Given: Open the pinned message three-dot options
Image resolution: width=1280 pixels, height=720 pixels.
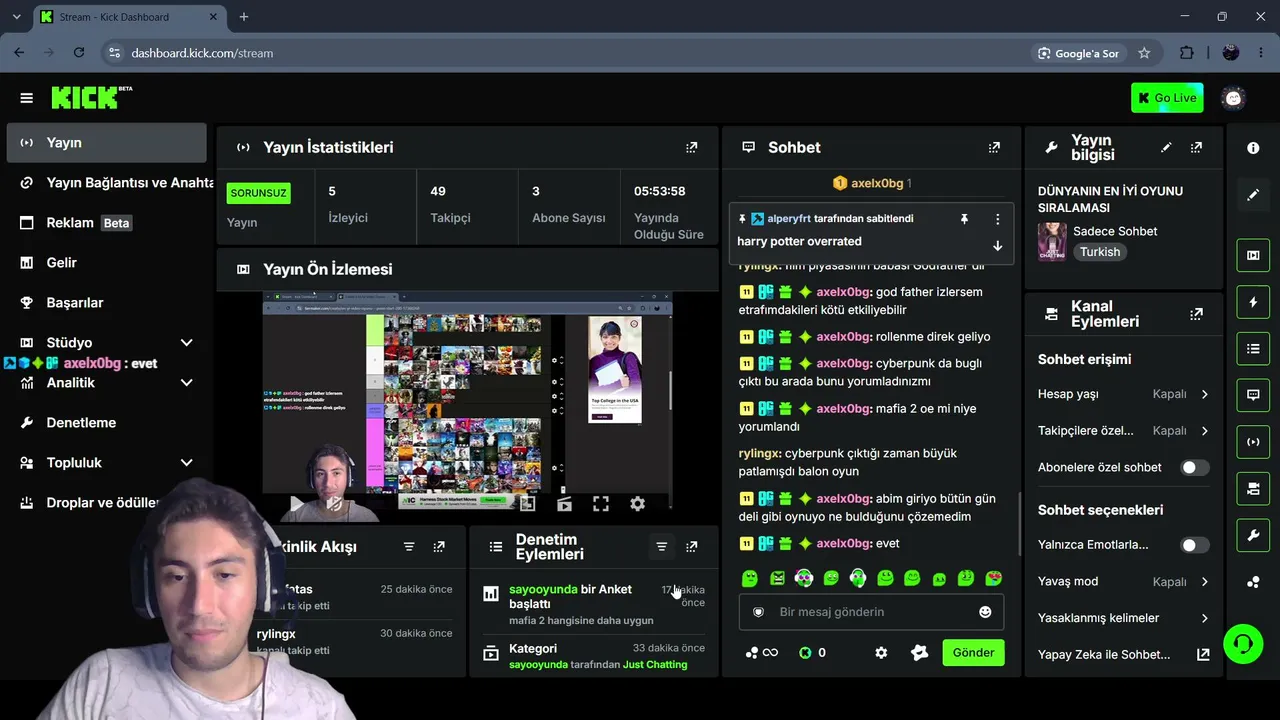Looking at the screenshot, I should click(997, 219).
